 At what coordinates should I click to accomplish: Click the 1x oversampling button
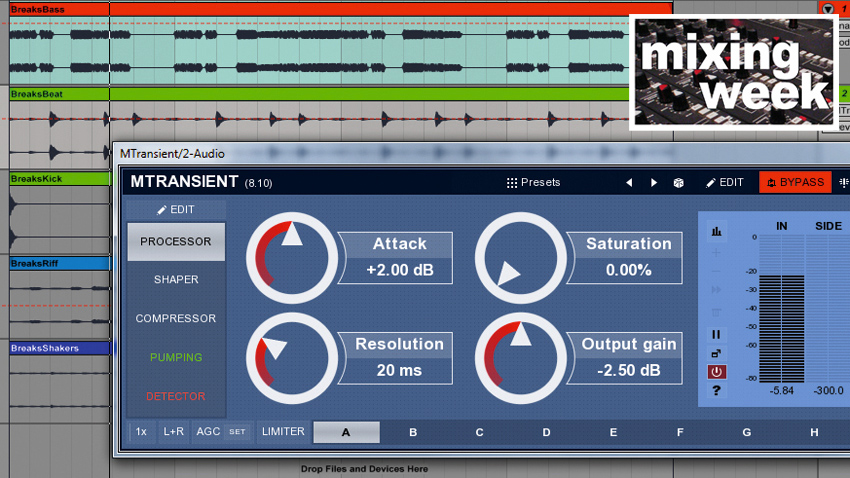tap(141, 432)
